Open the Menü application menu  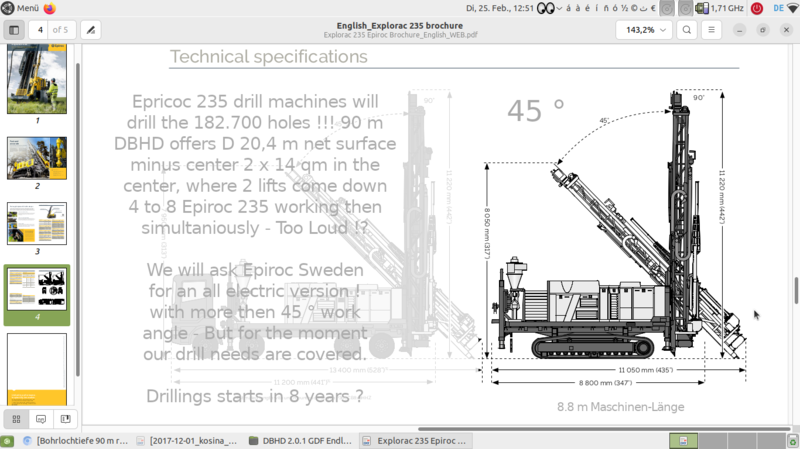click(x=20, y=8)
